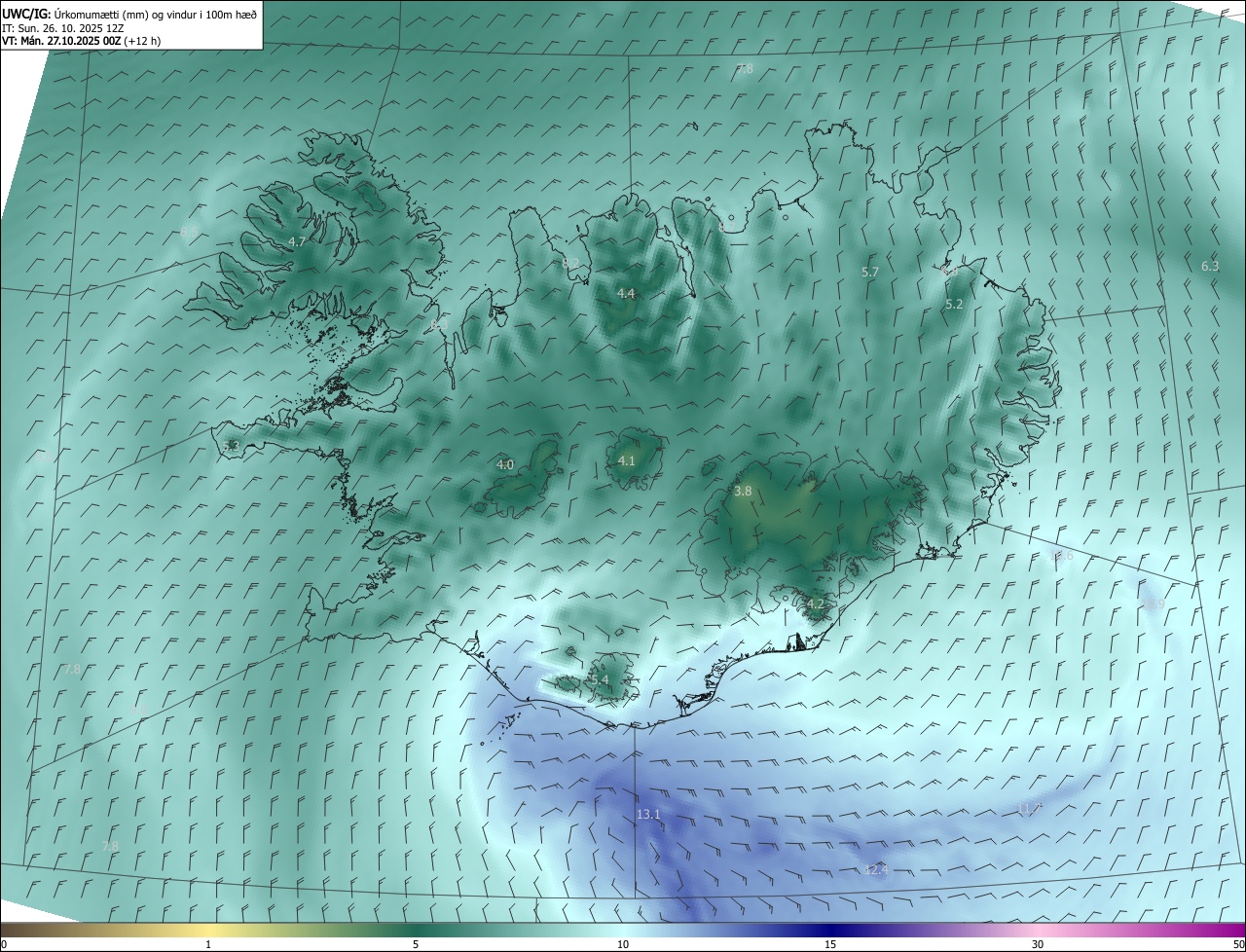The image size is (1246, 952).
Task: Click the 4.7 value on the Westfjords
Action: [297, 241]
